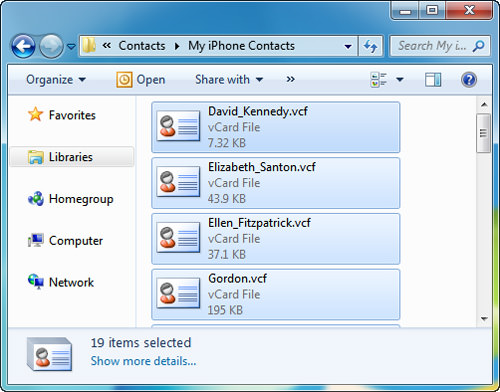The height and width of the screenshot is (392, 500).
Task: Click the greyed Forward navigation arrow
Action: coord(51,46)
